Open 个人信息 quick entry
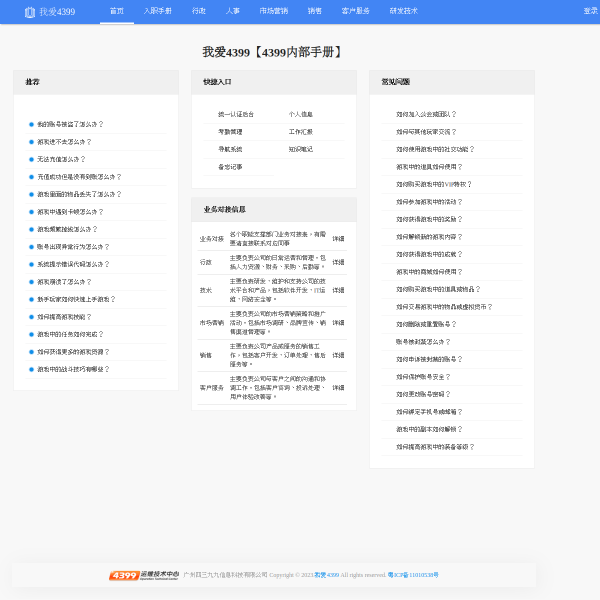This screenshot has width=600, height=600. (x=300, y=114)
